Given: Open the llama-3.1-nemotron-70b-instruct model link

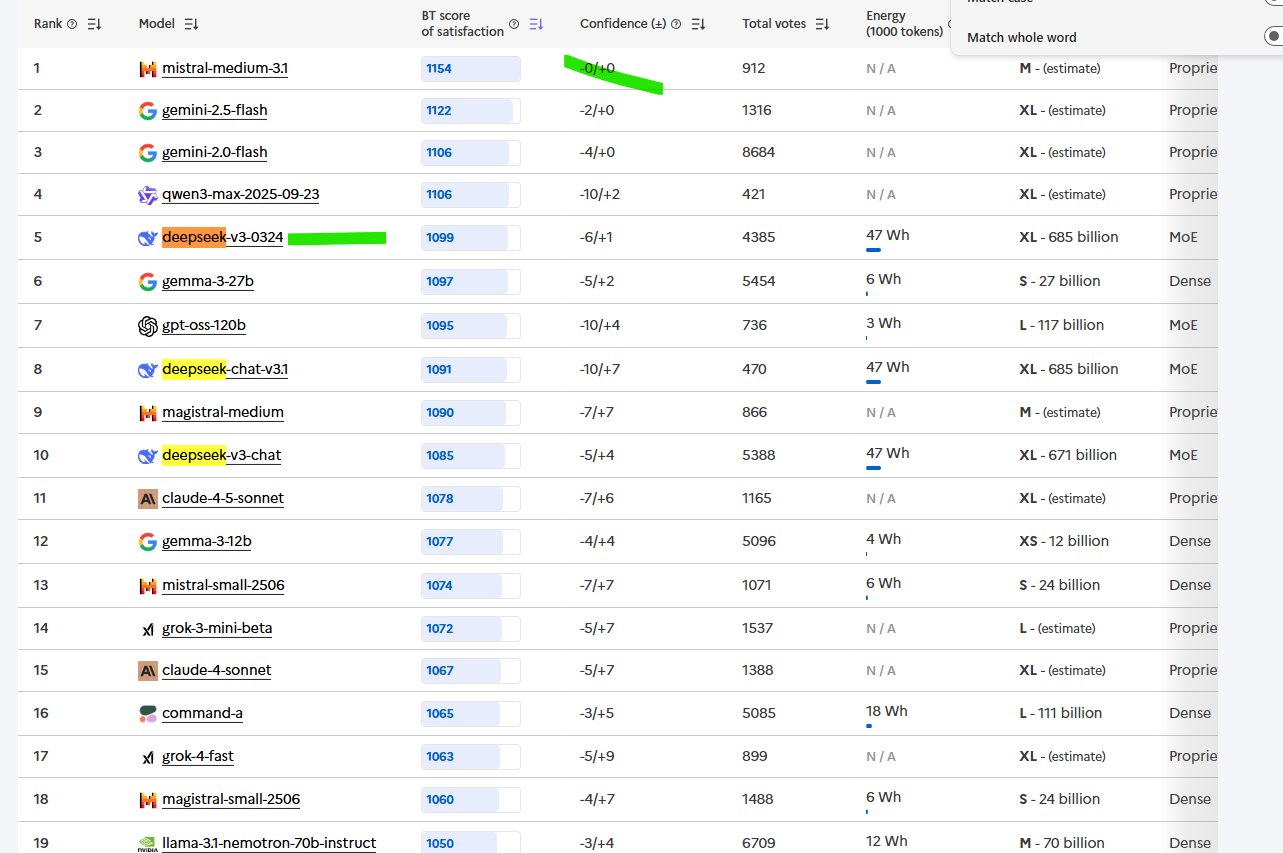Looking at the screenshot, I should tap(269, 844).
